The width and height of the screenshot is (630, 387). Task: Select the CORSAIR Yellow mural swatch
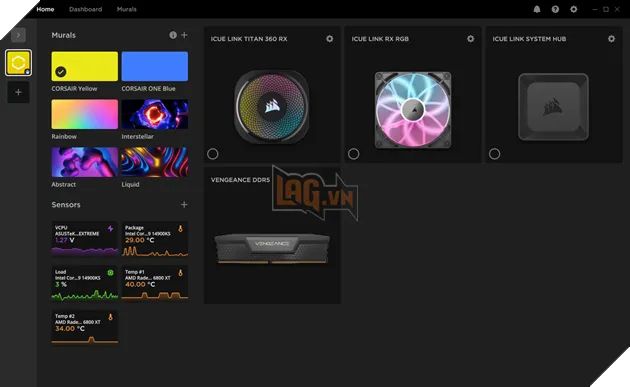pos(85,66)
